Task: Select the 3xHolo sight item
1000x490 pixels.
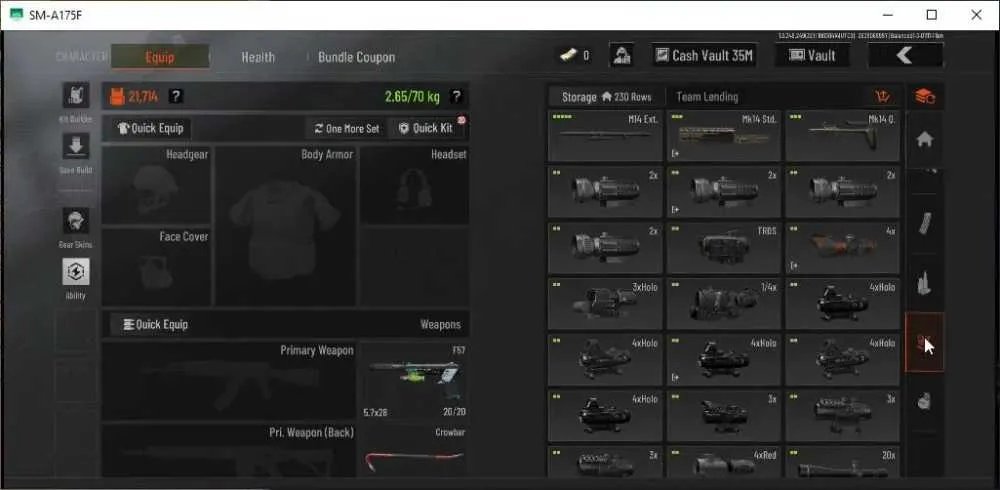Action: 605,304
